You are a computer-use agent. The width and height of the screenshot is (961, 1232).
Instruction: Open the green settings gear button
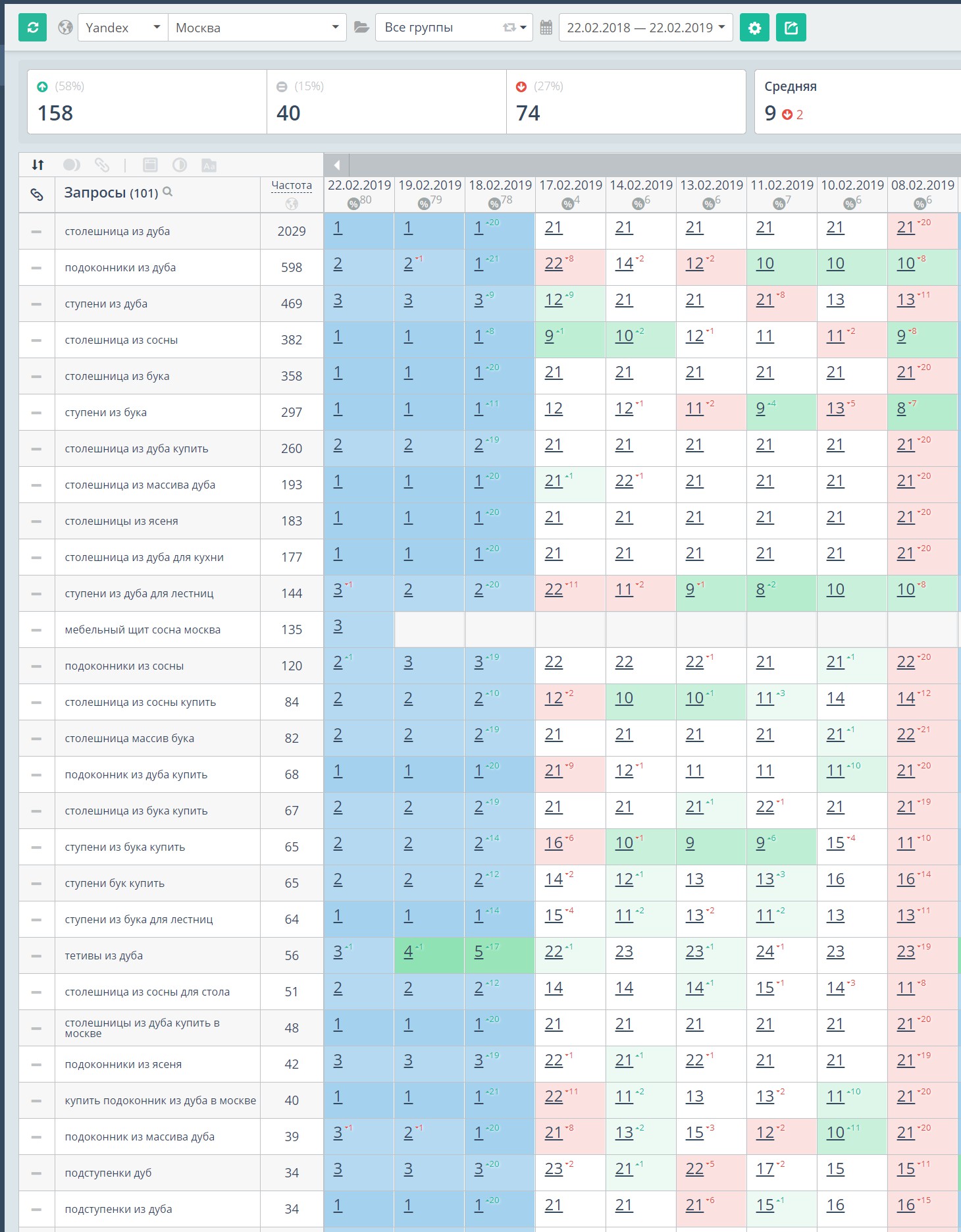point(754,28)
